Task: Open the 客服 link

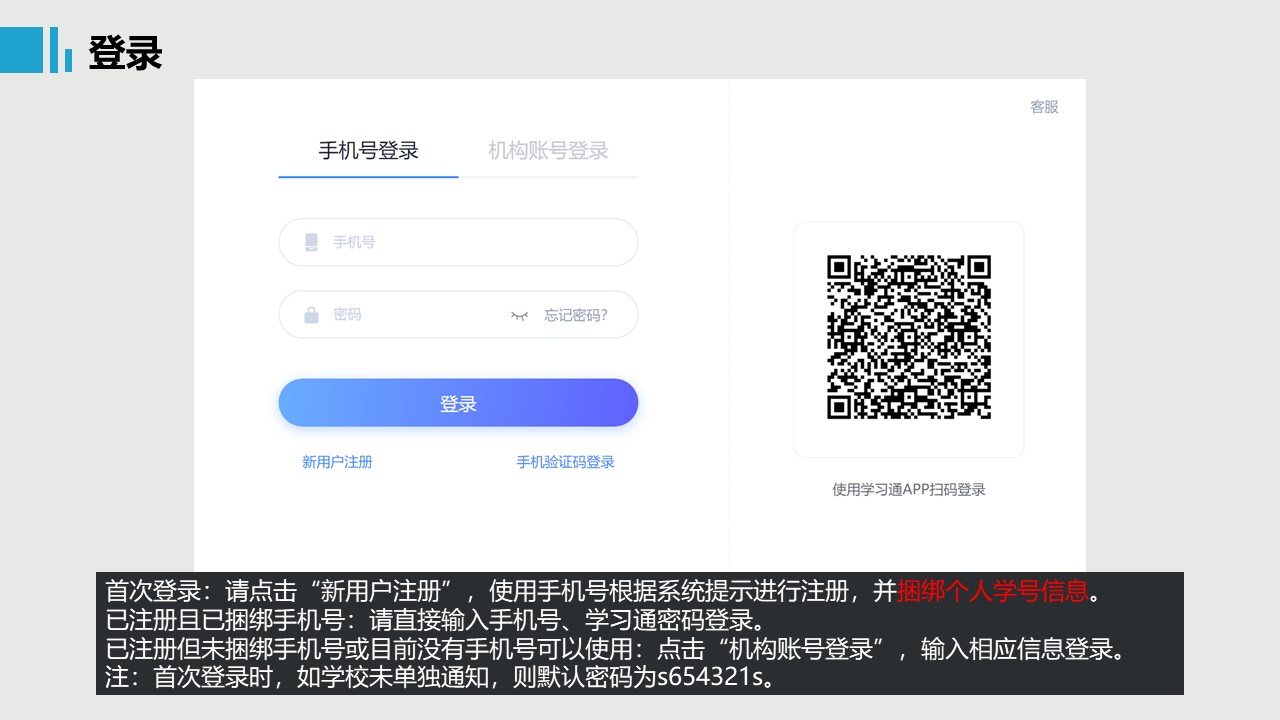Action: (1044, 107)
